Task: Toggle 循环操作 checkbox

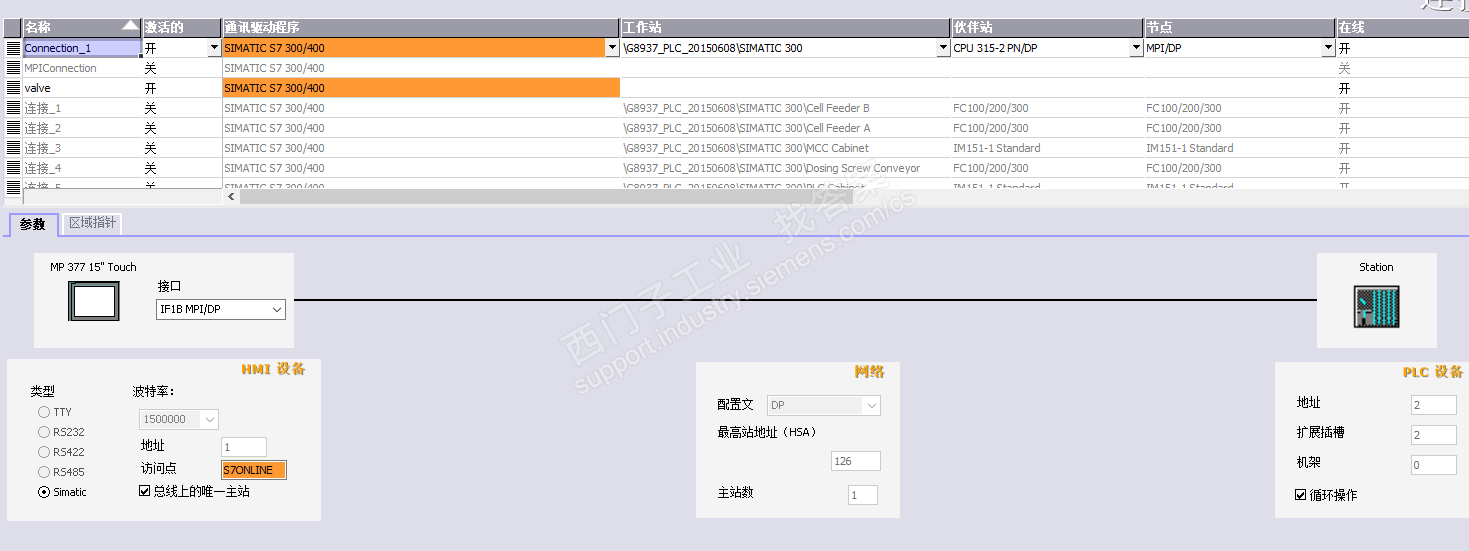Action: (1301, 495)
